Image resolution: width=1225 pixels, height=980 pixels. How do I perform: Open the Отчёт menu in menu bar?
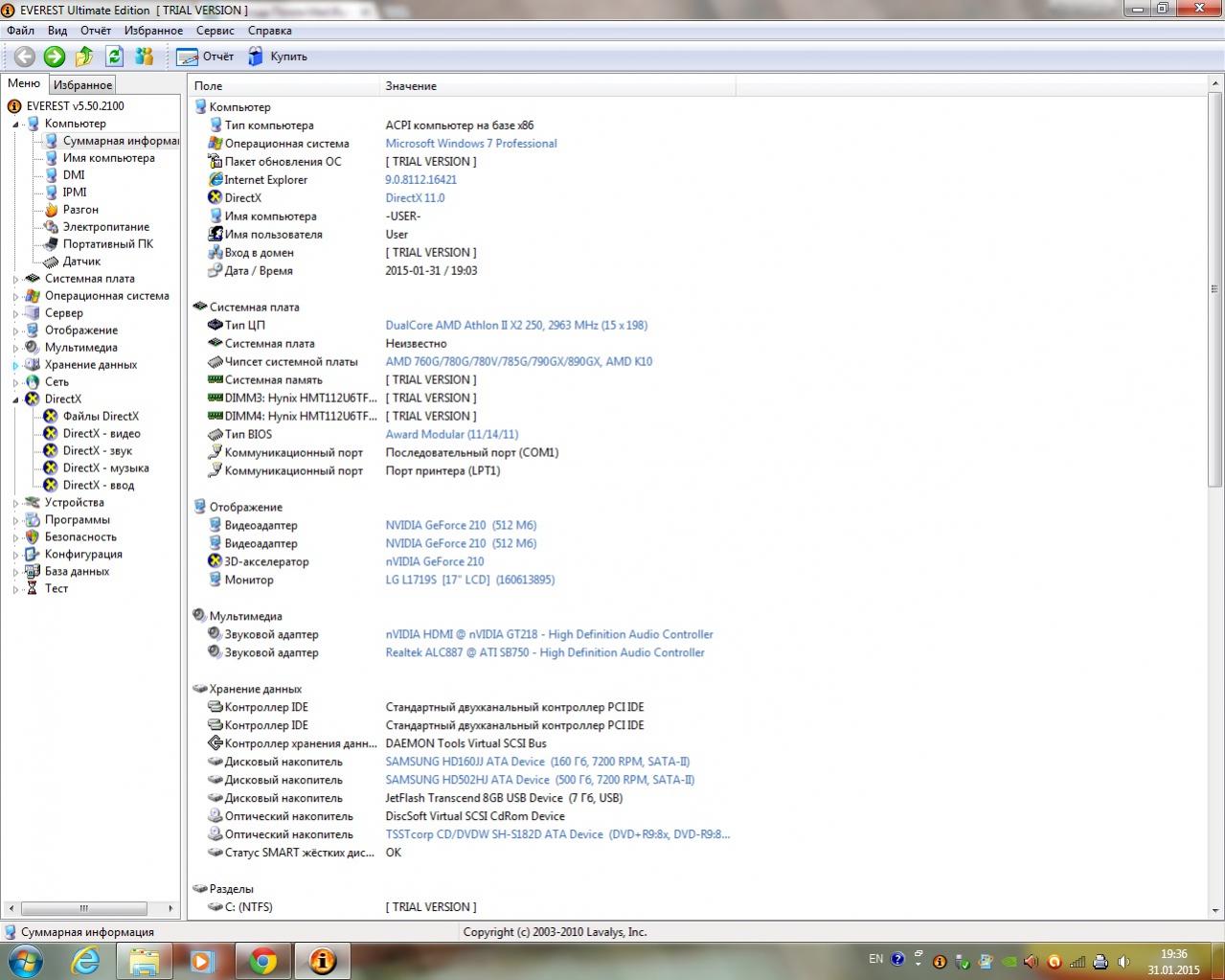[x=96, y=31]
